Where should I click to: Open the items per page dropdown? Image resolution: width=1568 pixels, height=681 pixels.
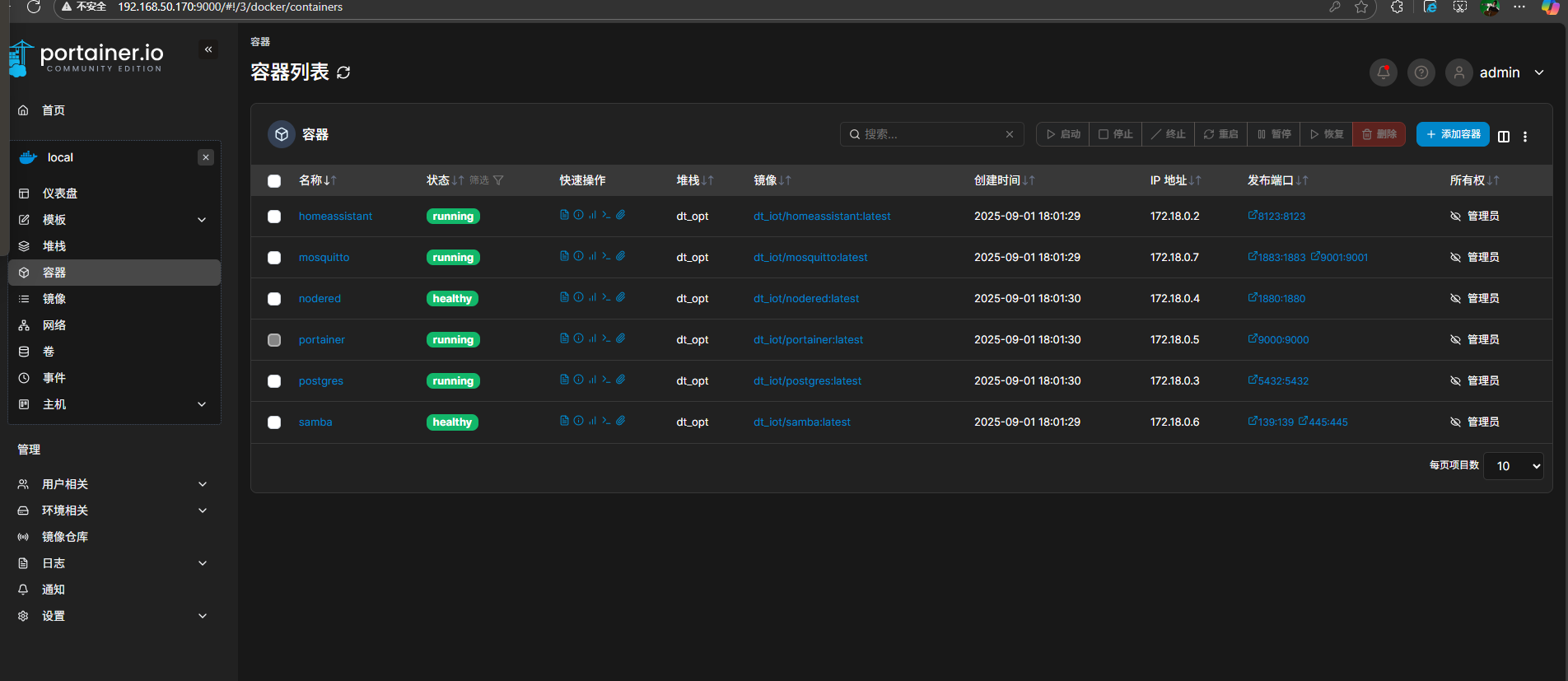coord(1513,466)
